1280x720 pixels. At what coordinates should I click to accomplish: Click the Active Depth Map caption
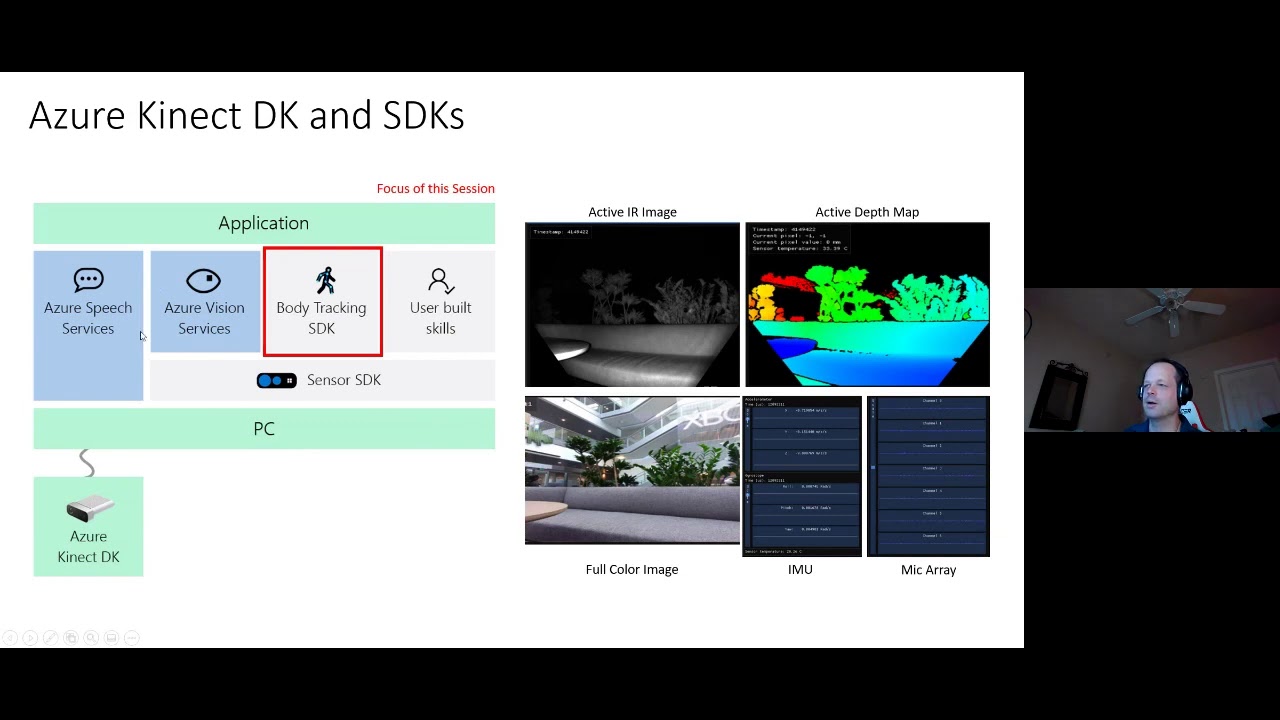point(867,212)
